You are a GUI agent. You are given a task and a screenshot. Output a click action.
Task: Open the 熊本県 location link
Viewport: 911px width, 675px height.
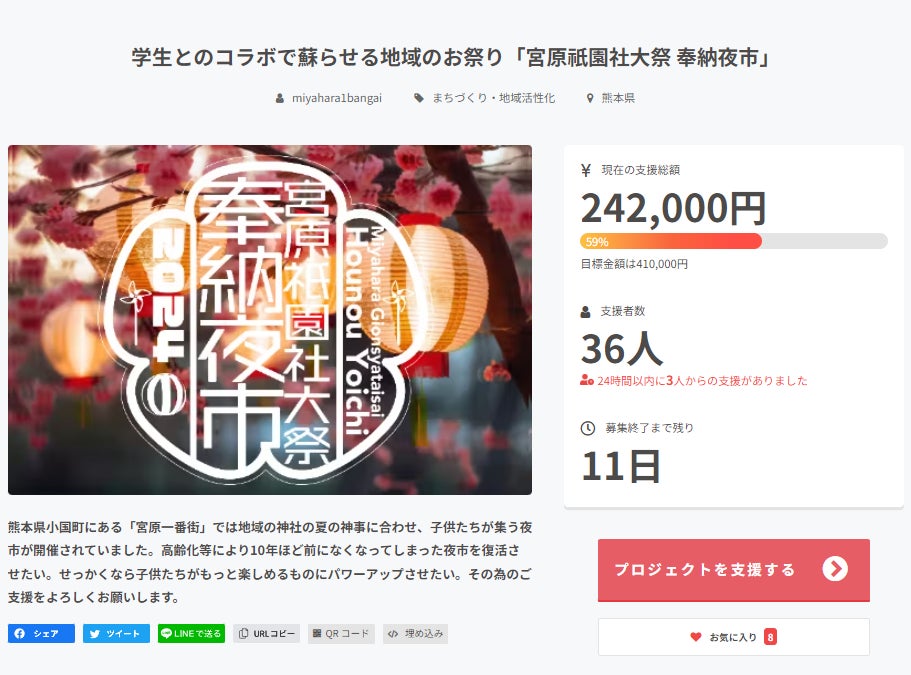(x=618, y=98)
